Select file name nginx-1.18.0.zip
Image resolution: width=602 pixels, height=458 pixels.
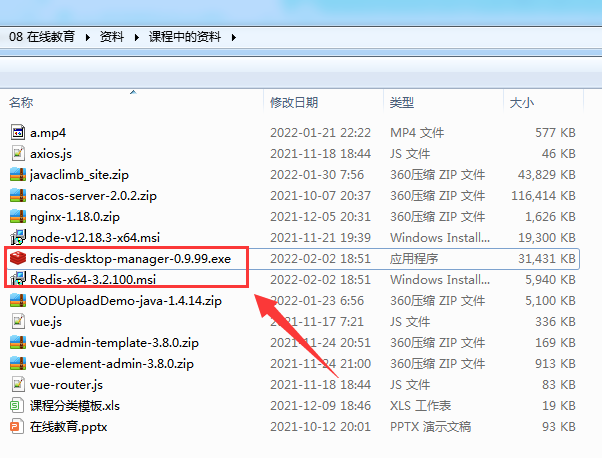coord(75,217)
